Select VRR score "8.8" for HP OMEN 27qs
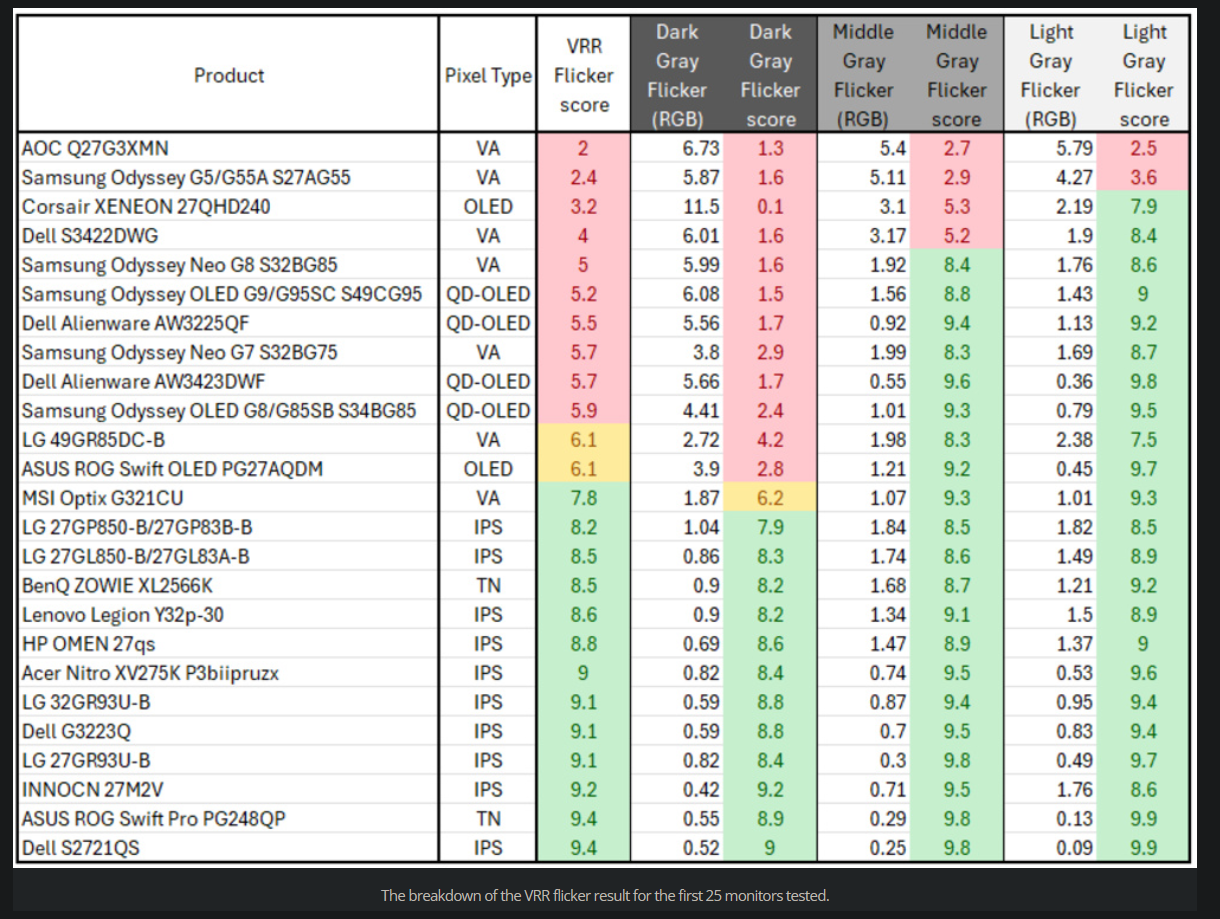 [584, 644]
